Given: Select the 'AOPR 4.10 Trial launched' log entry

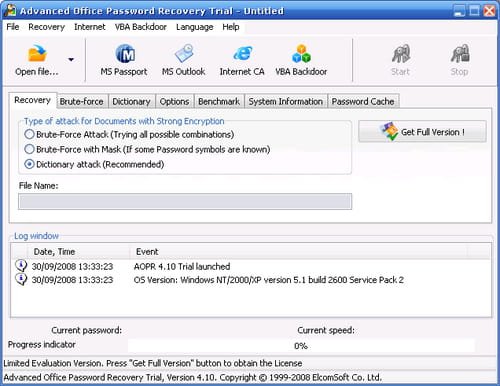Looking at the screenshot, I should pos(182,266).
